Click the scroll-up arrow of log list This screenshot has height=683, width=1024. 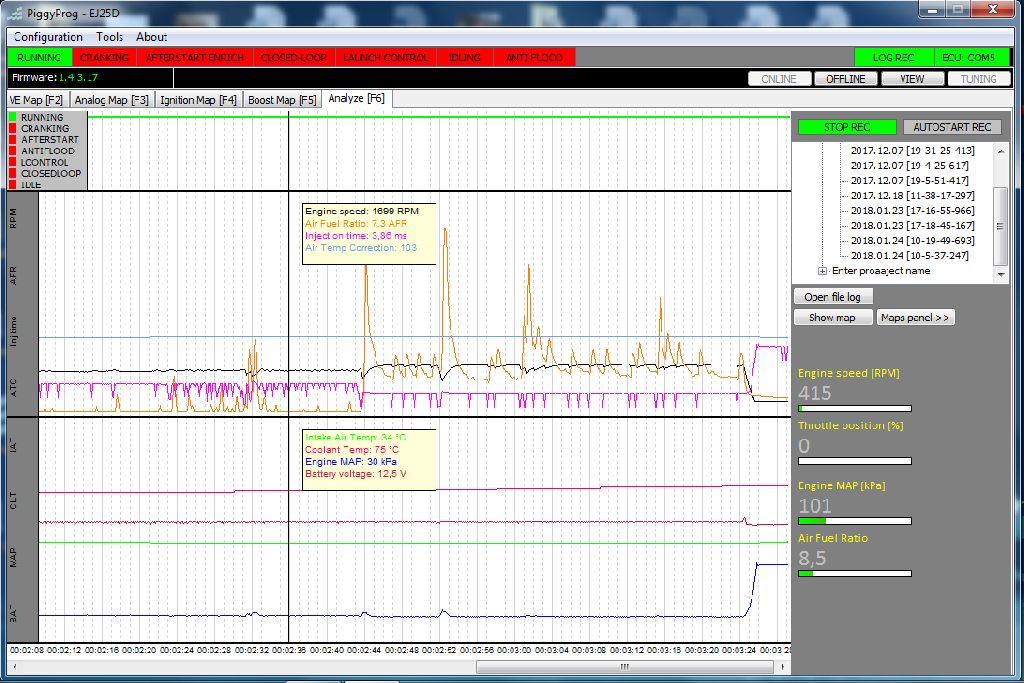(x=1001, y=151)
